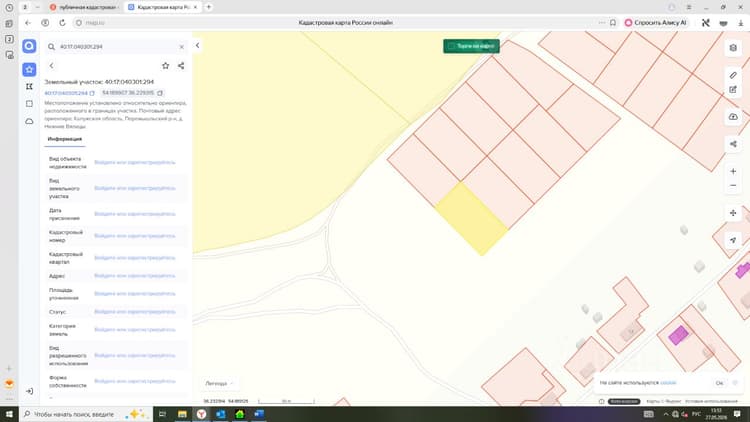The height and width of the screenshot is (422, 750).
Task: Collapse the left info panel chevron
Action: coord(198,45)
